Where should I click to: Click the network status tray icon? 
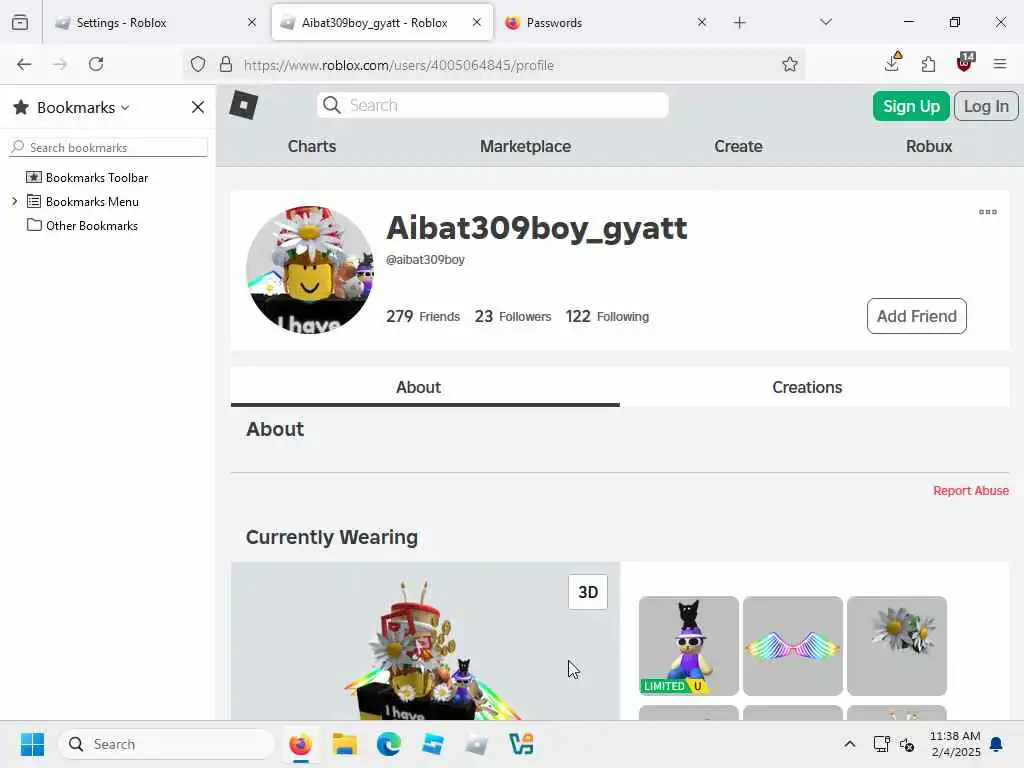[x=882, y=744]
